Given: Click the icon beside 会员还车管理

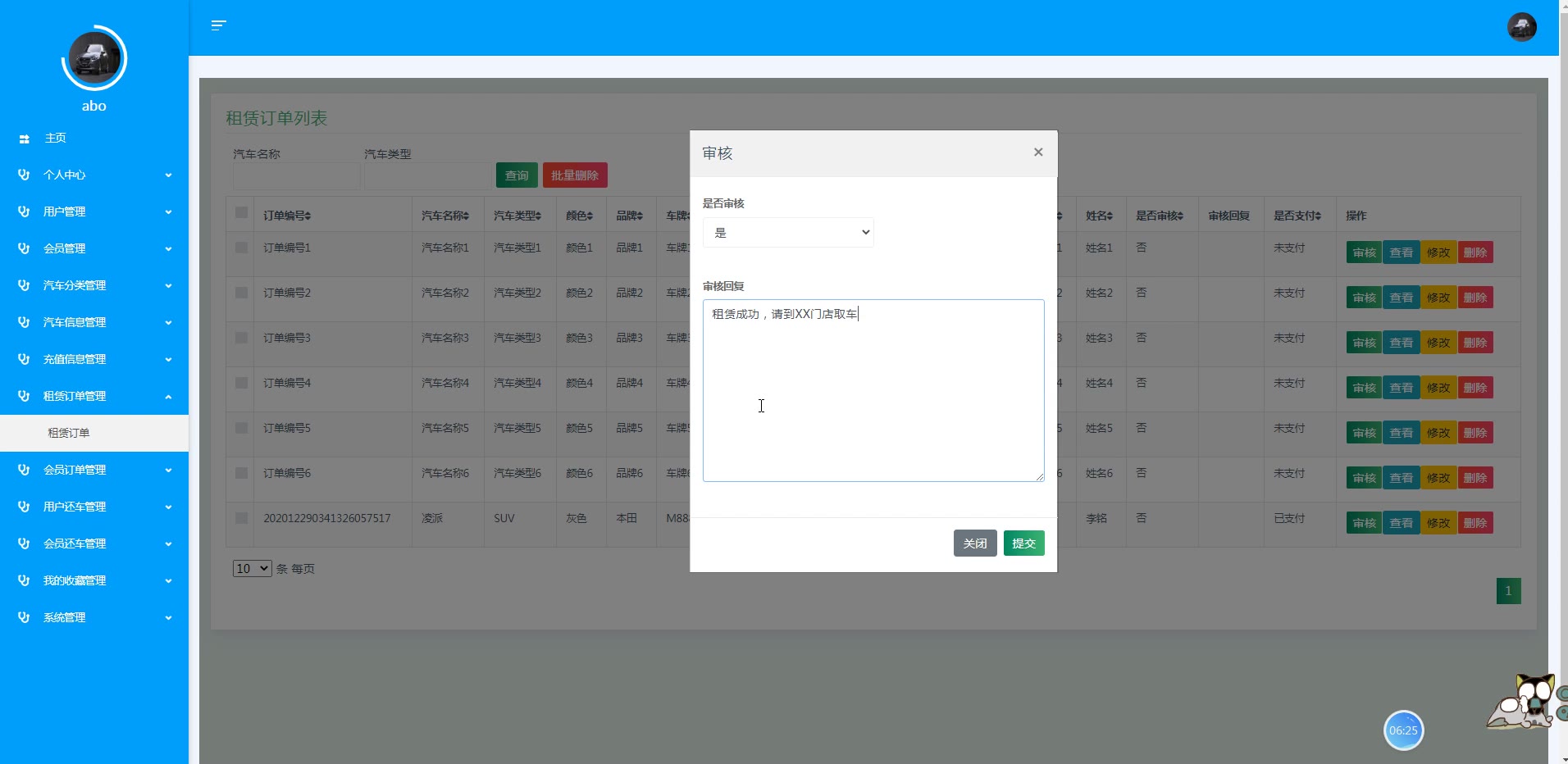Looking at the screenshot, I should pyautogui.click(x=24, y=543).
